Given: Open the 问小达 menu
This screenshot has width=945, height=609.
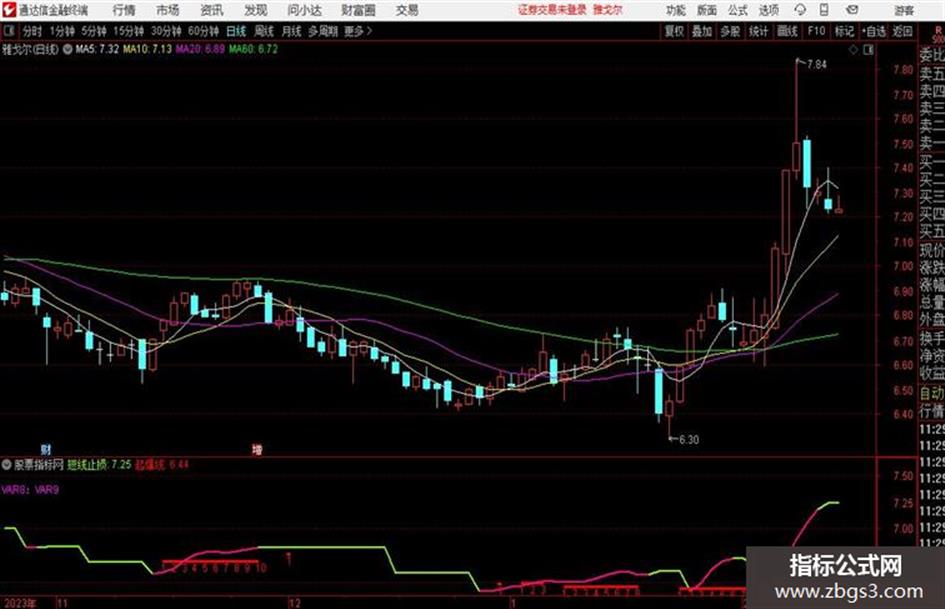Looking at the screenshot, I should [304, 10].
